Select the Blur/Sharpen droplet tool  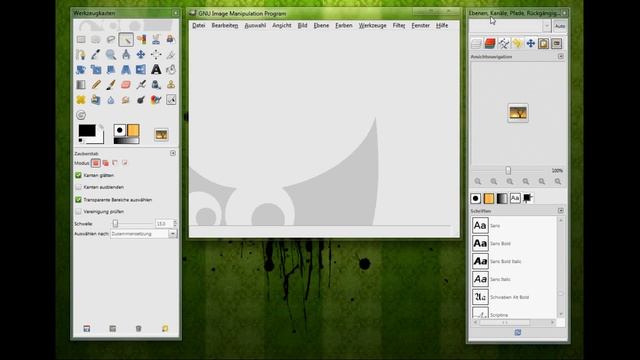(111, 100)
